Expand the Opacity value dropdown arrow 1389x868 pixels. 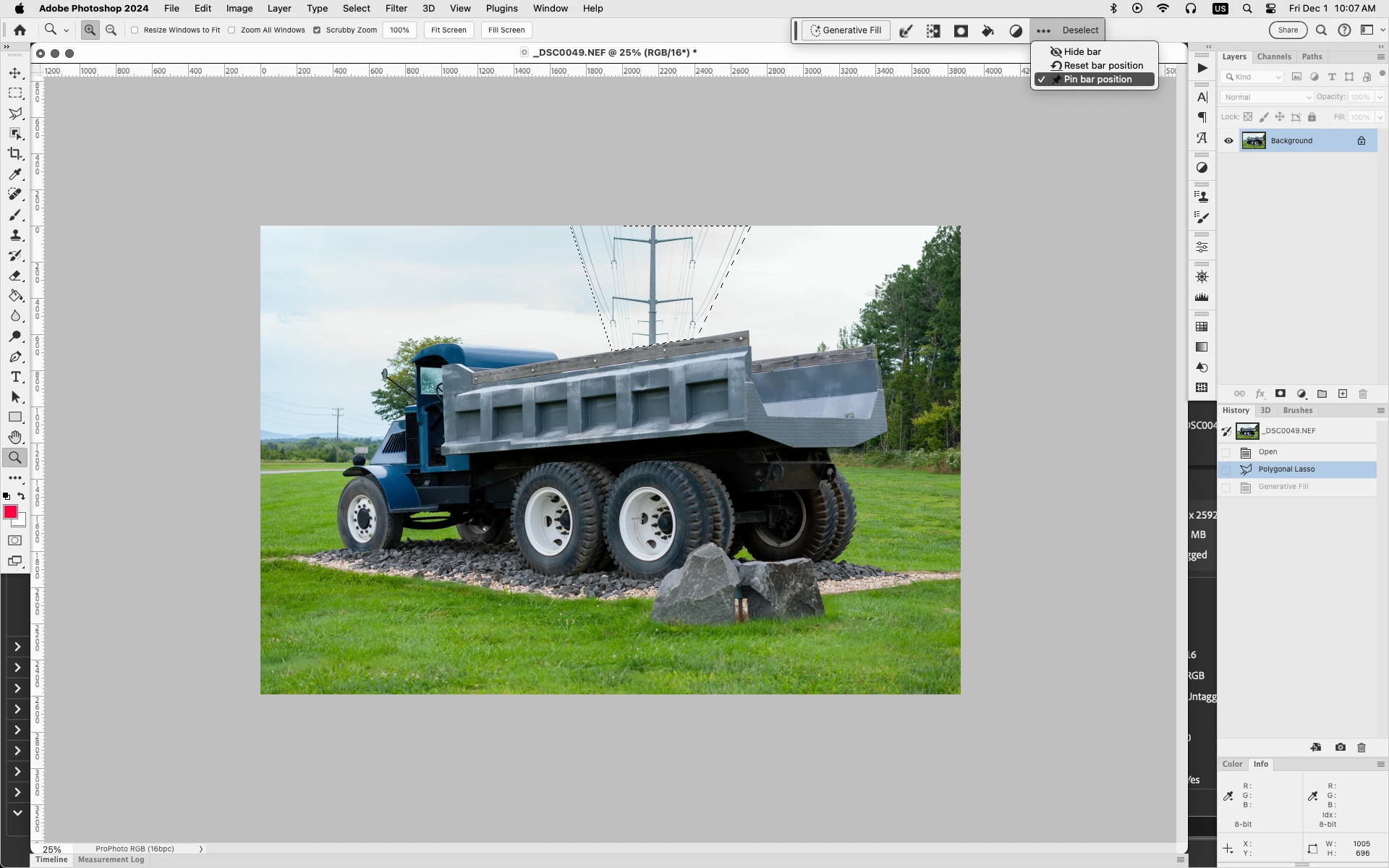(1380, 97)
